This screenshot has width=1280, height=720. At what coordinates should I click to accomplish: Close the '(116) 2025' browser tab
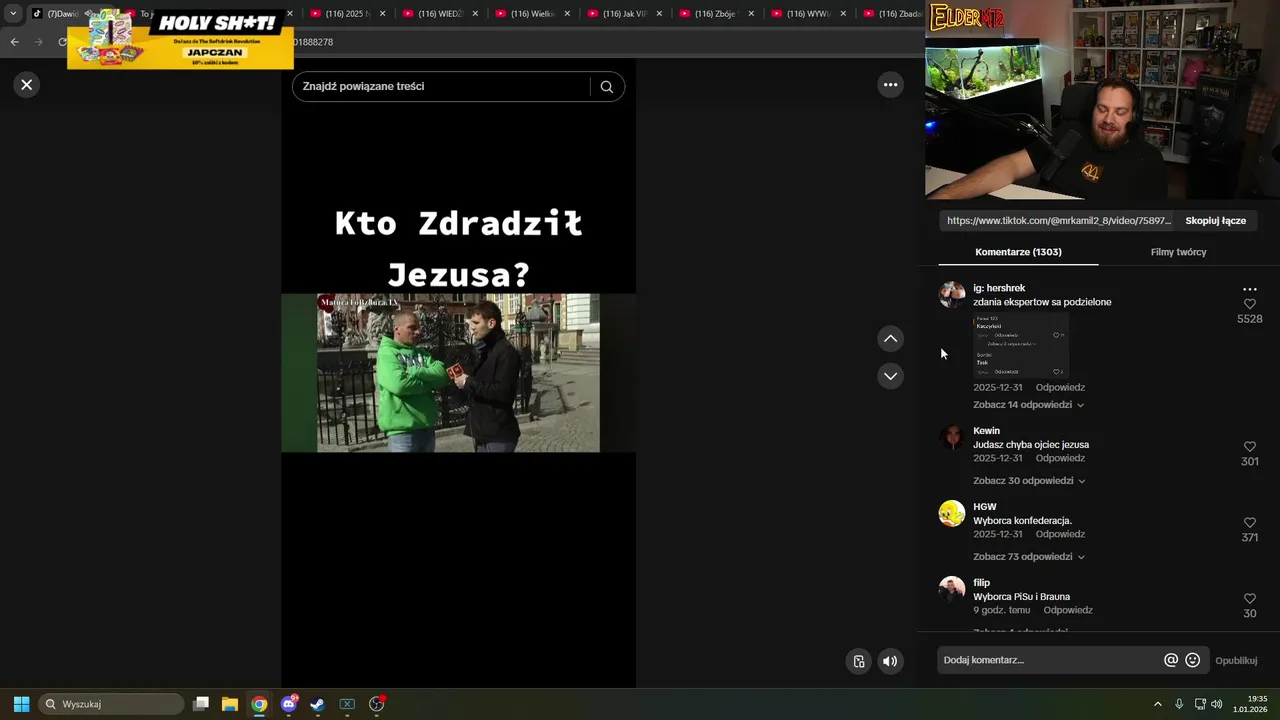click(x=383, y=14)
